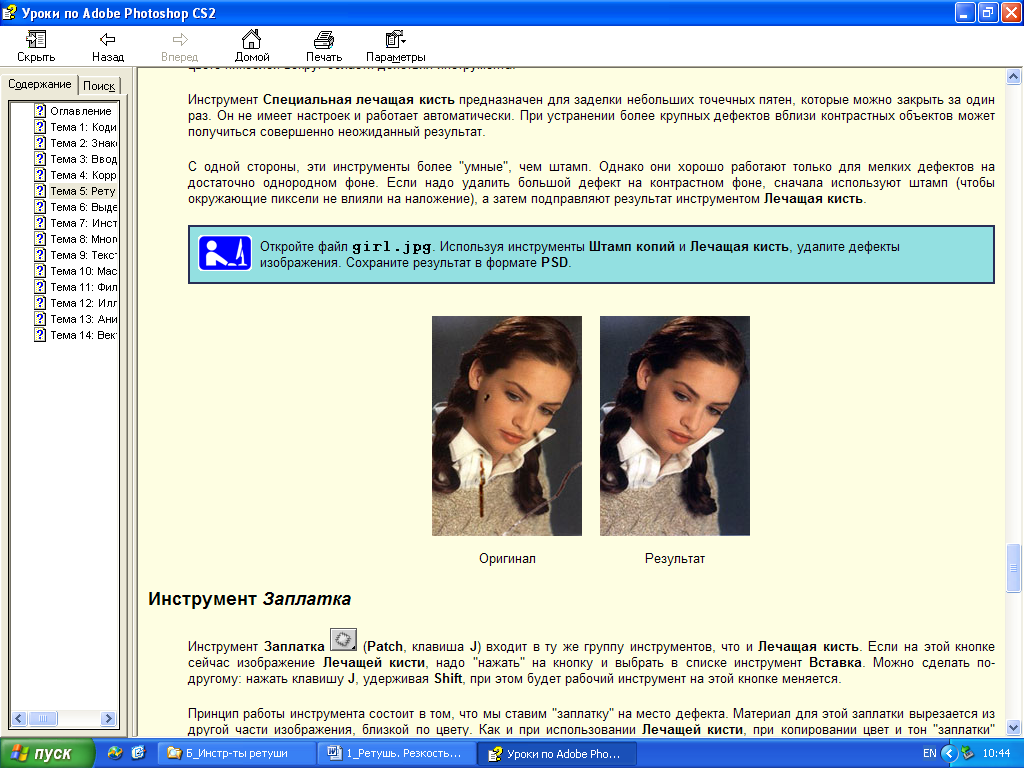Click the EN language indicator in tray

[x=929, y=753]
